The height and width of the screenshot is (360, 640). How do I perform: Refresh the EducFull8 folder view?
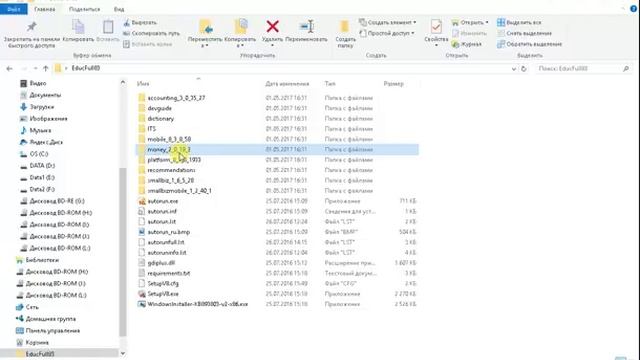(524, 69)
